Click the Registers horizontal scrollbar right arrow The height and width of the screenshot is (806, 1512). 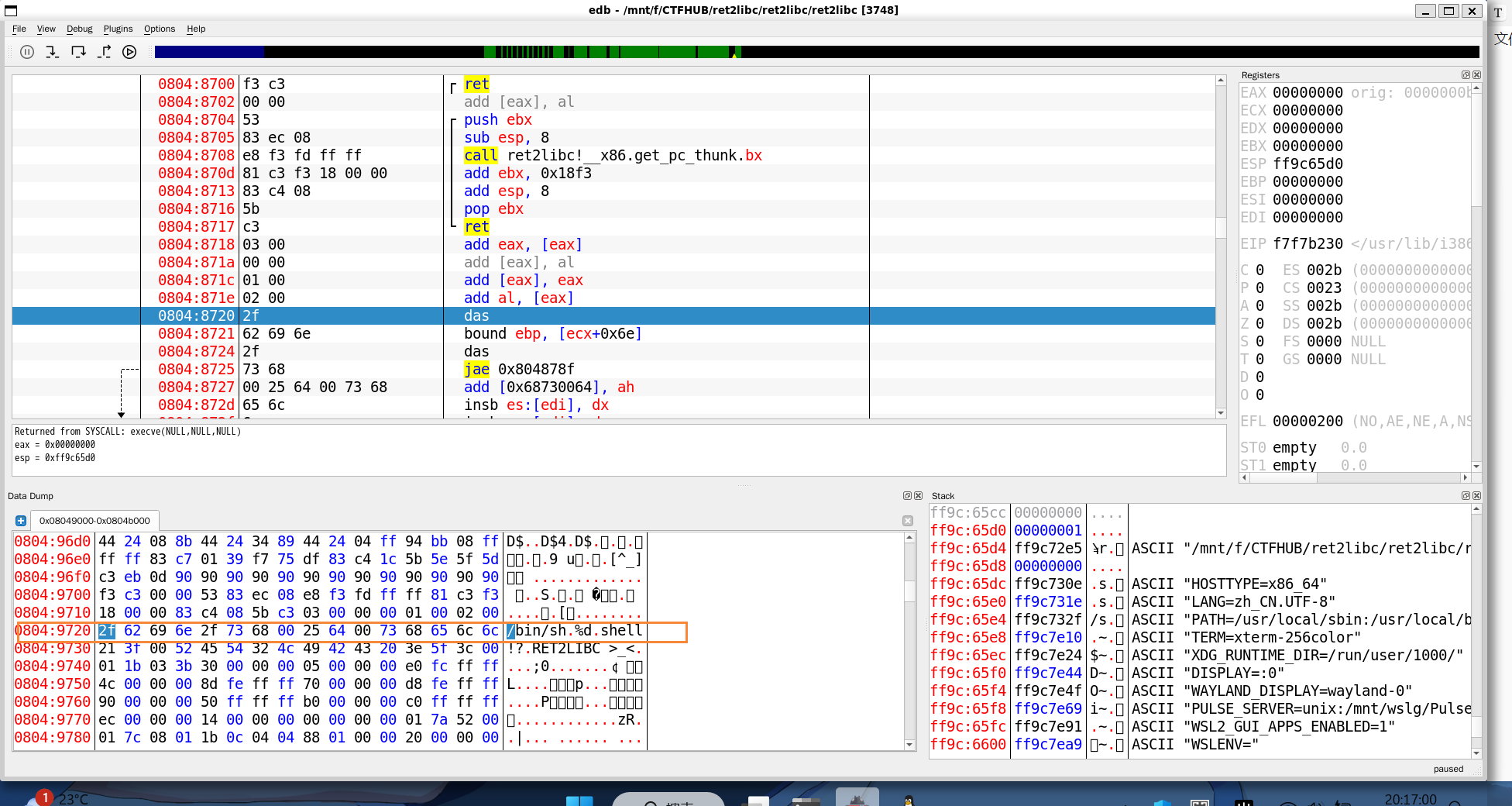[x=1465, y=477]
